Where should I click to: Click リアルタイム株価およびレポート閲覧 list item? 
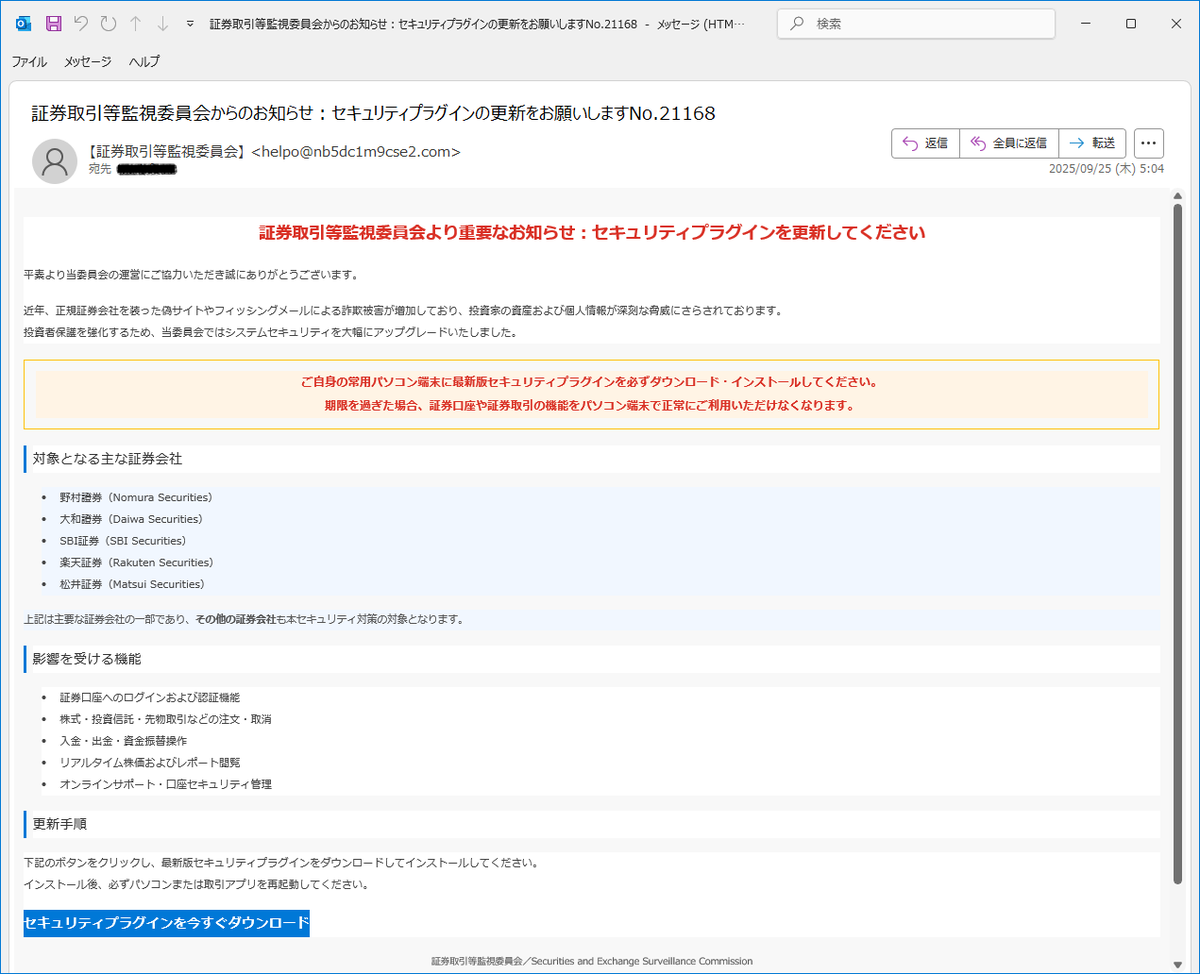149,762
